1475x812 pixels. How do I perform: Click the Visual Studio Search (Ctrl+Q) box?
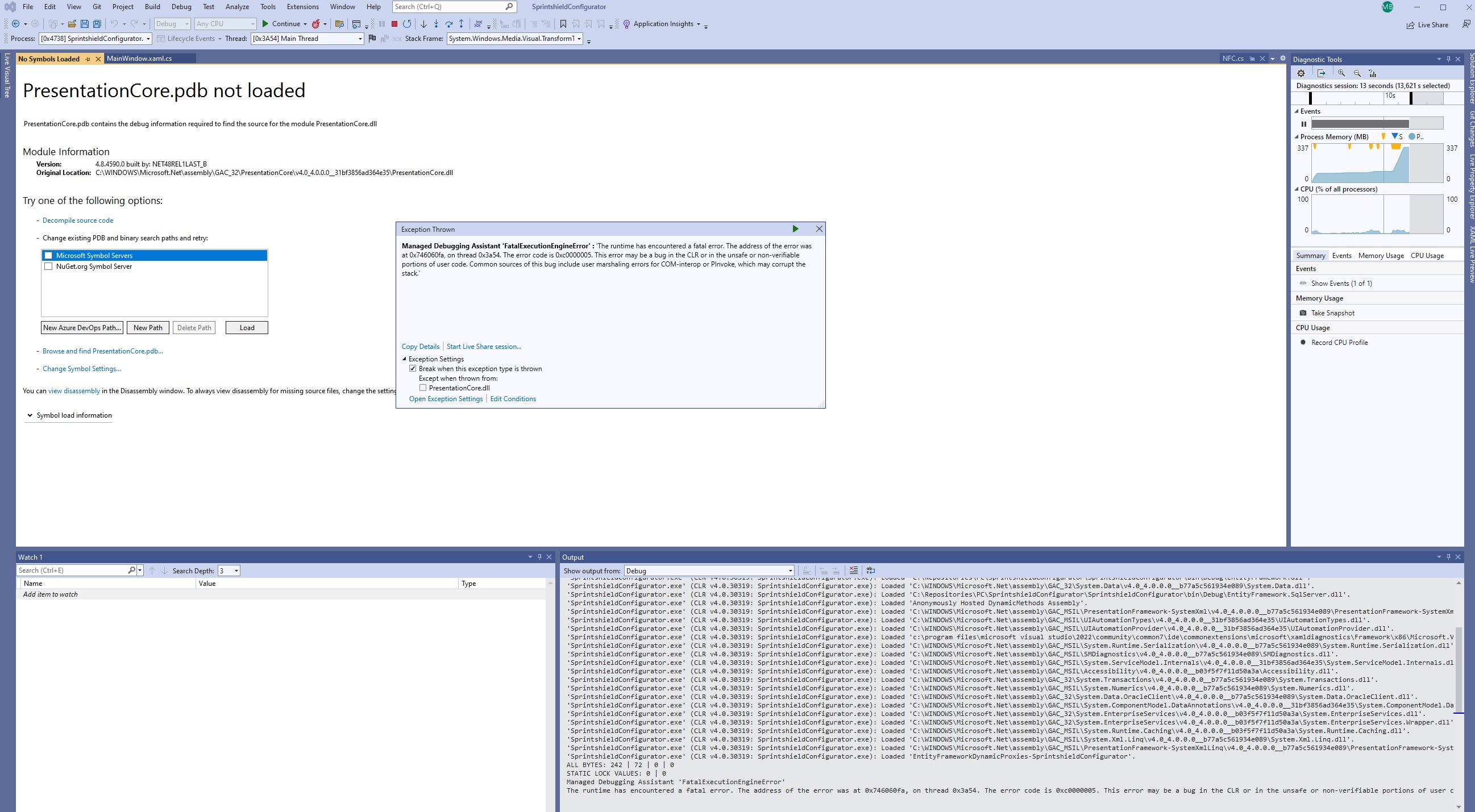454,7
